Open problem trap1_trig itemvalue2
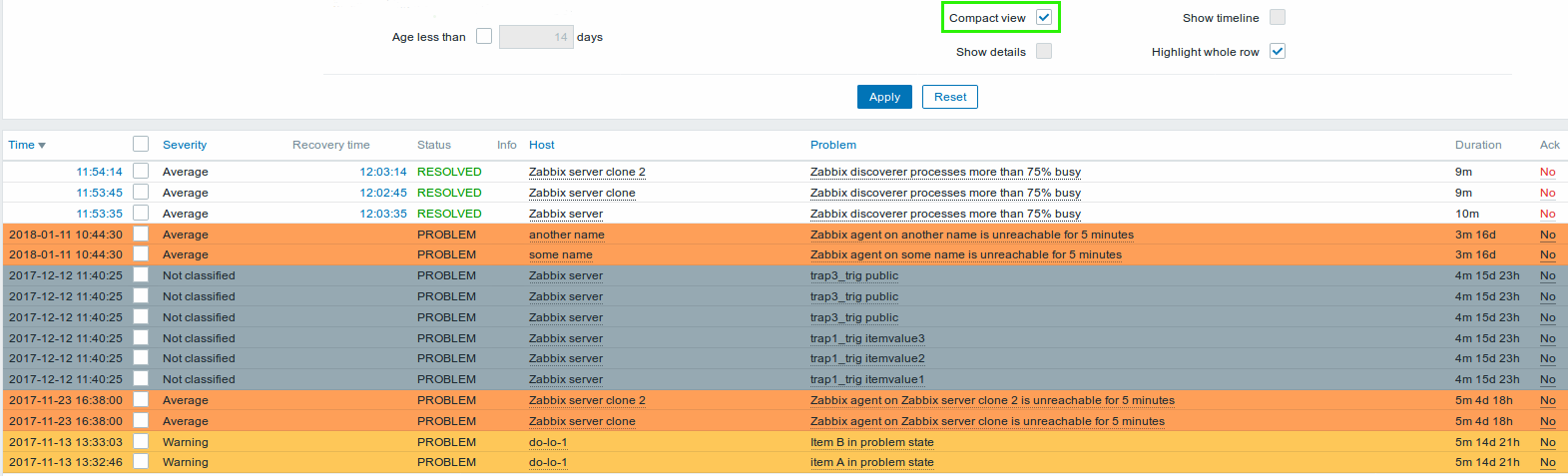Screen dimensions: 1568x476 (x=867, y=358)
